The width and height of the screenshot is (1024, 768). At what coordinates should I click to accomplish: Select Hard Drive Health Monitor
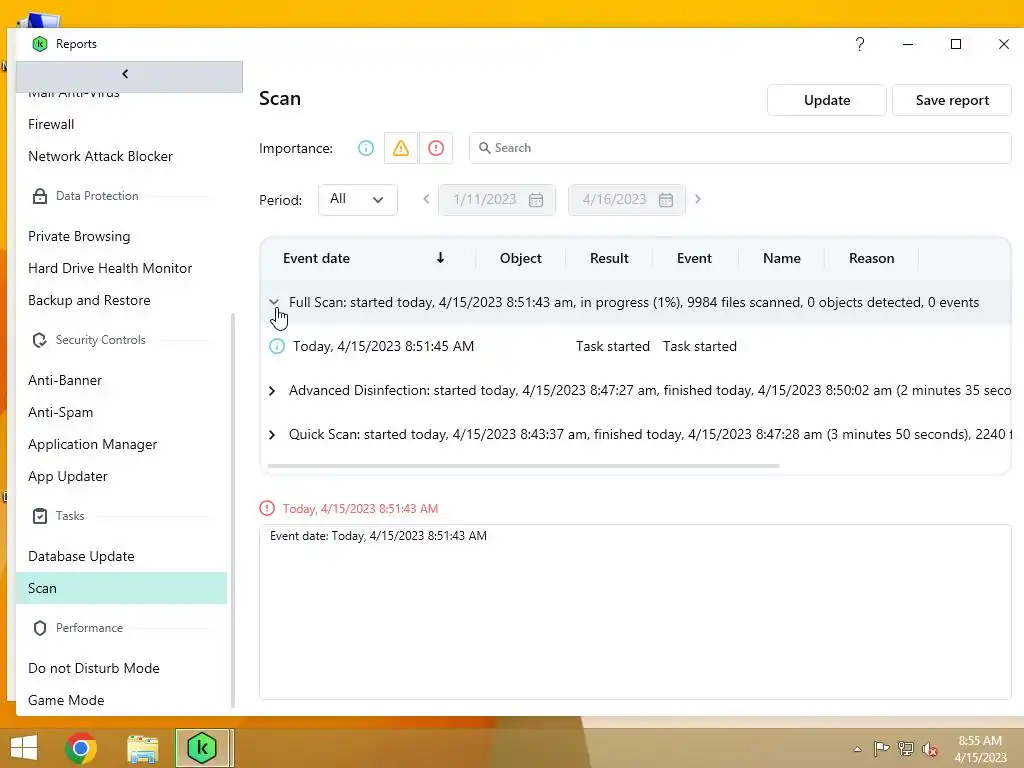tap(110, 268)
